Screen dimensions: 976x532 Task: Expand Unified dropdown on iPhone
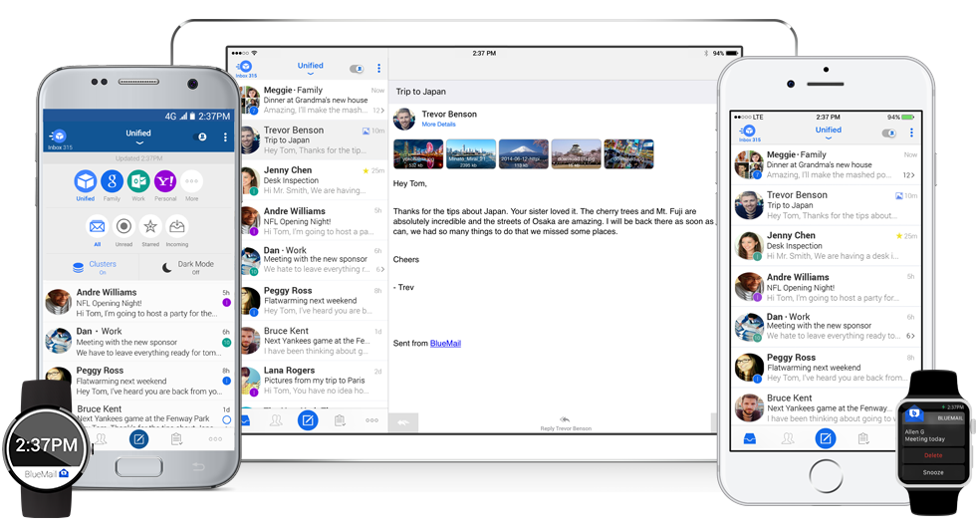point(828,133)
